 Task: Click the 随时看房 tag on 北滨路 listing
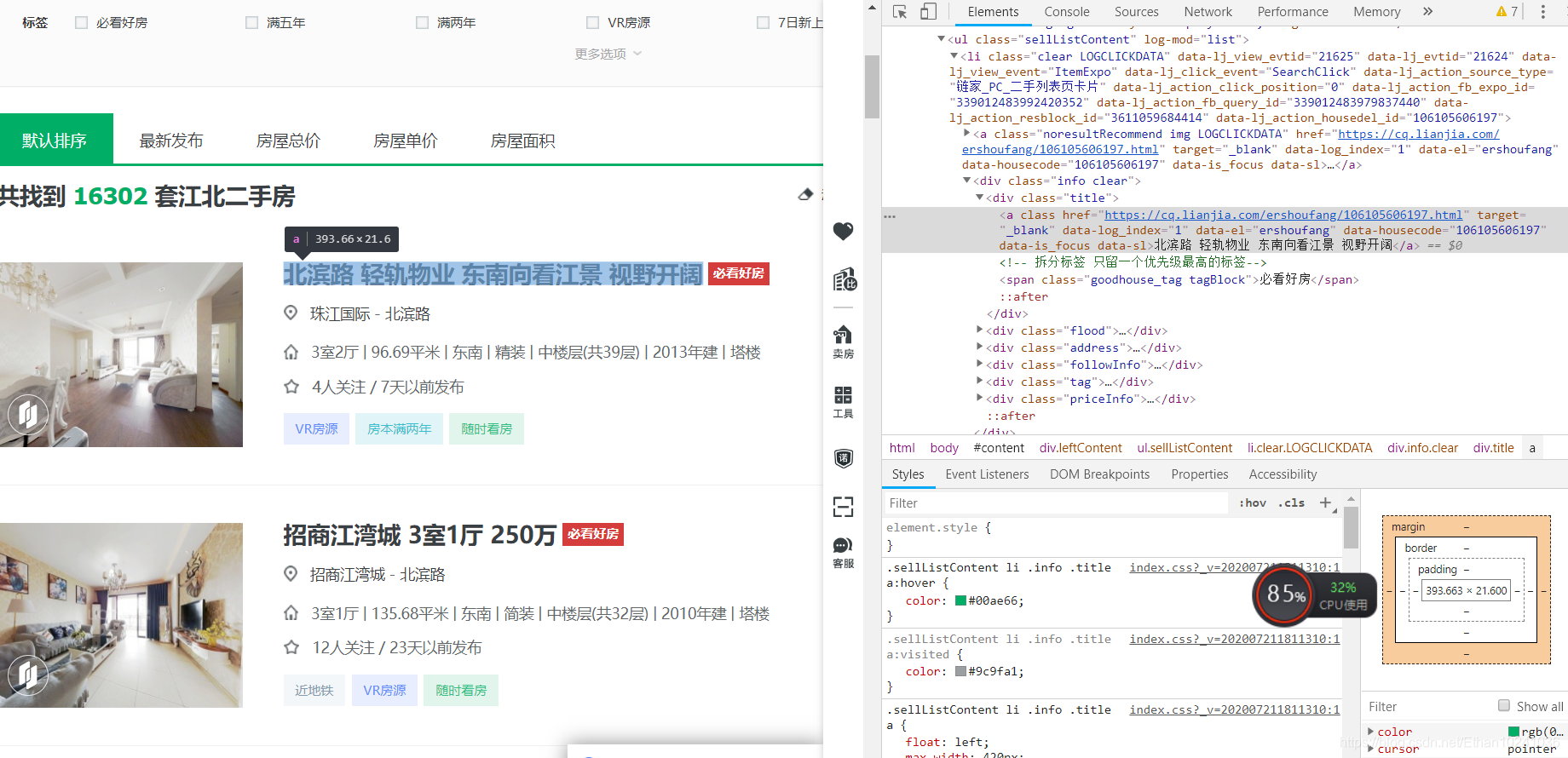487,429
